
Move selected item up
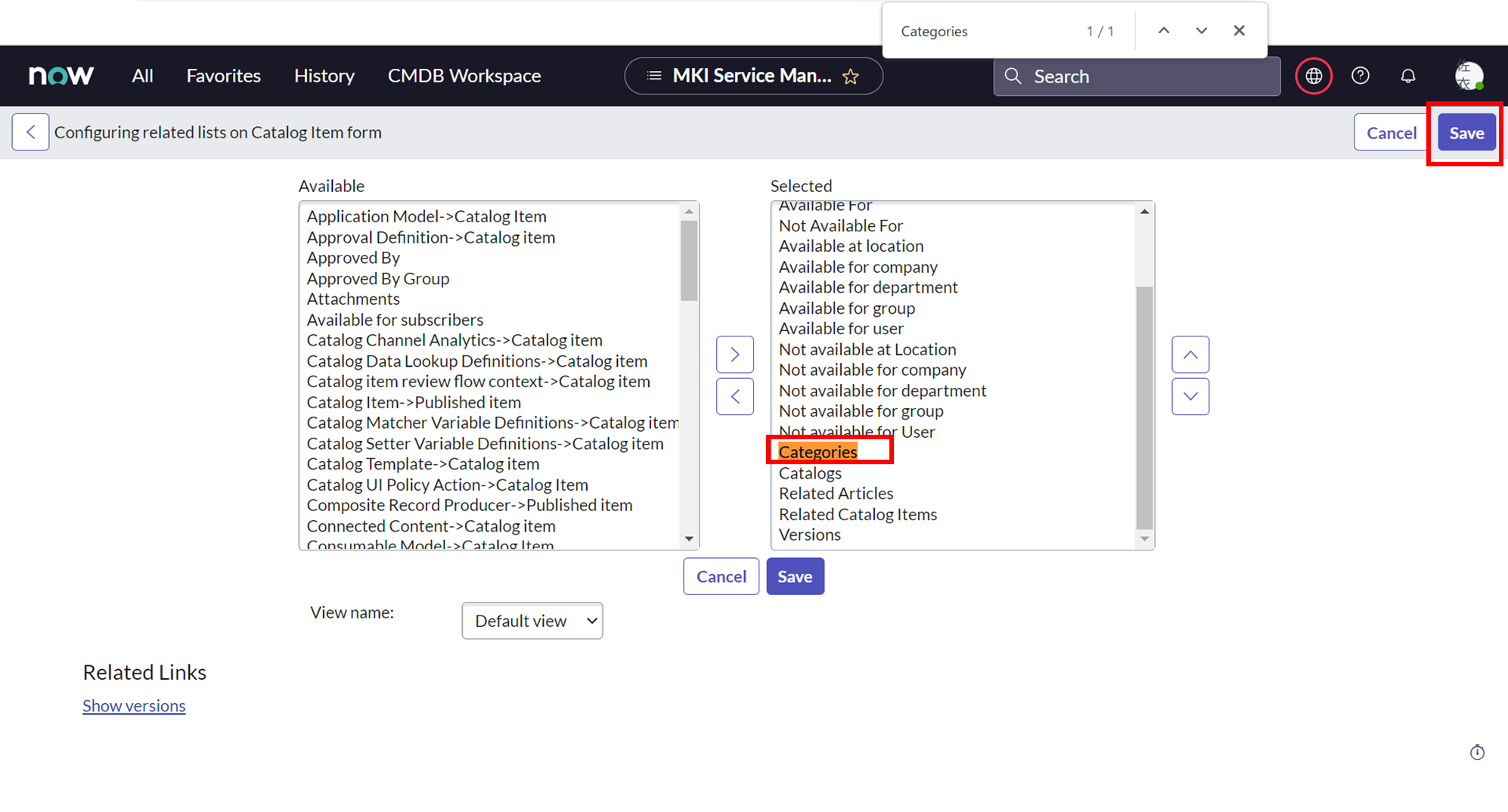[1190, 355]
